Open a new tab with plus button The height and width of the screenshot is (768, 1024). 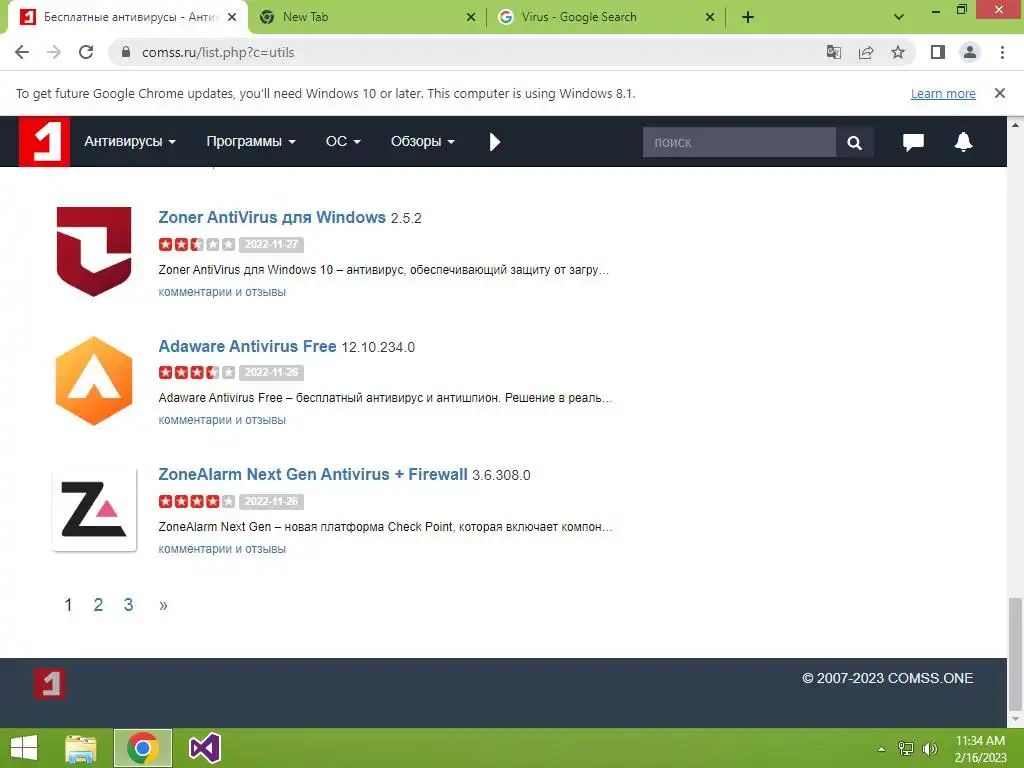748,18
